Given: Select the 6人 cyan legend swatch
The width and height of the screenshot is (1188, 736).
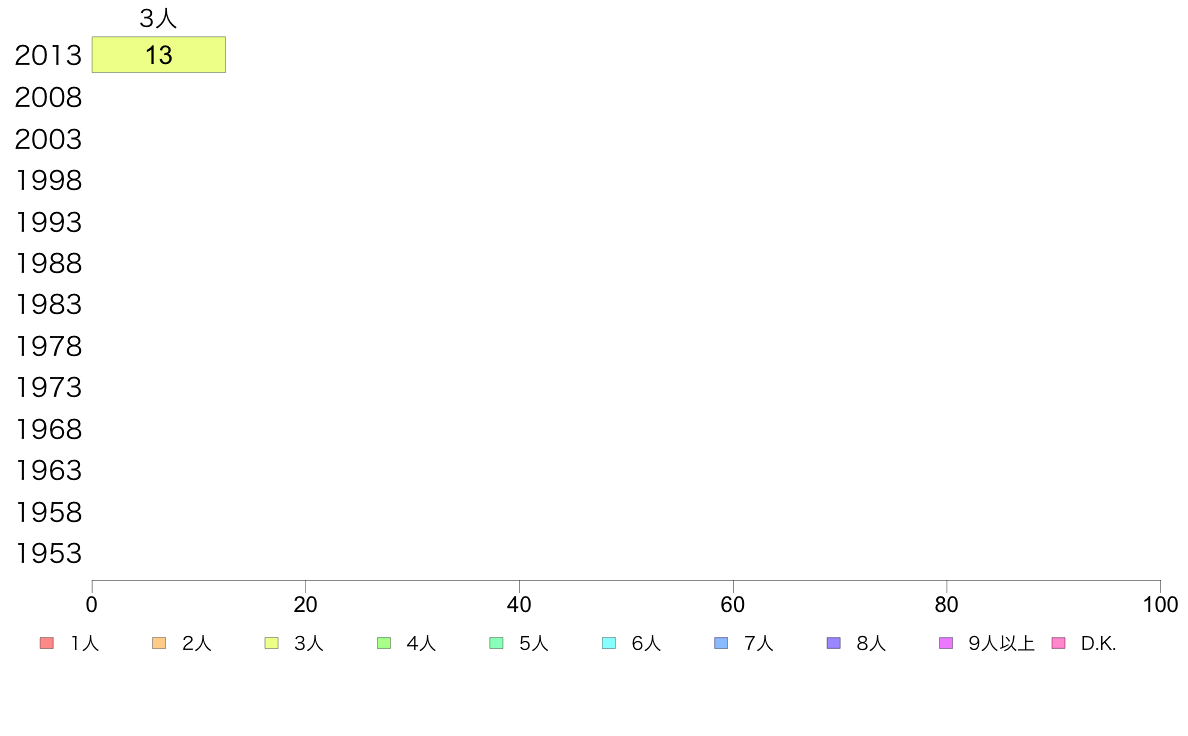Looking at the screenshot, I should click(x=608, y=644).
